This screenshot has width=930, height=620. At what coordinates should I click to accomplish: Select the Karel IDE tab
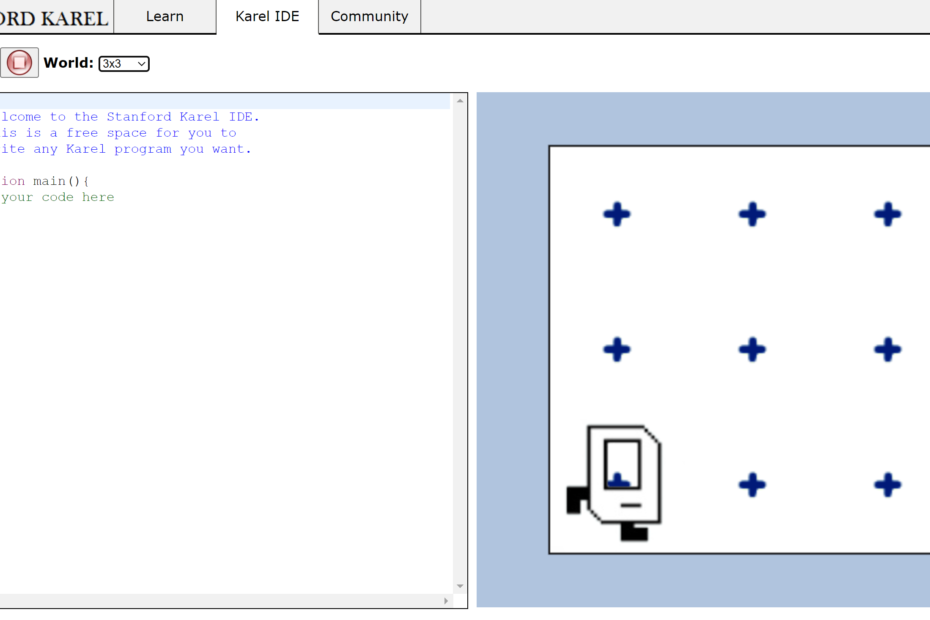(267, 17)
